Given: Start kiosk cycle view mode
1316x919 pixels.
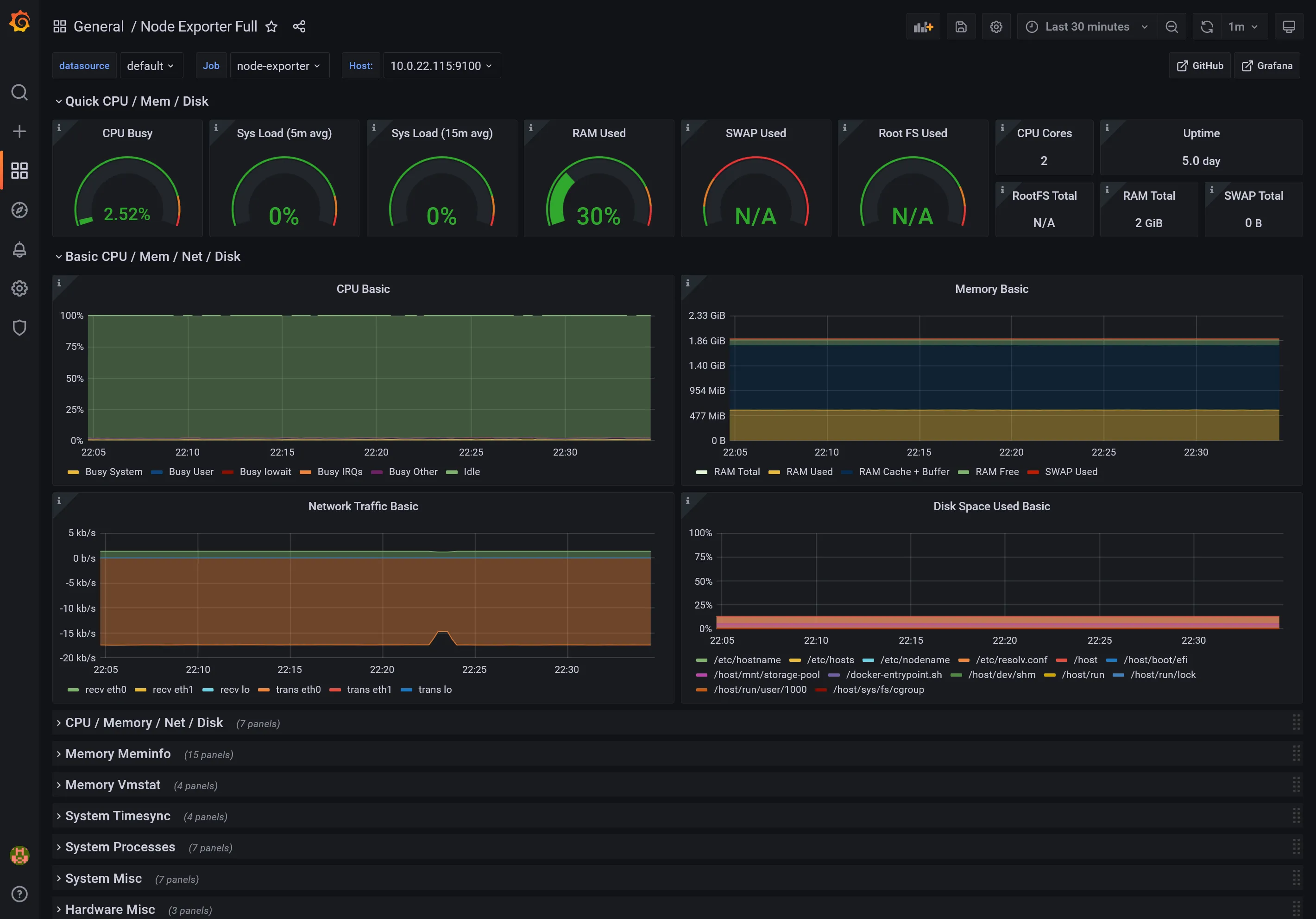Looking at the screenshot, I should pos(1290,26).
